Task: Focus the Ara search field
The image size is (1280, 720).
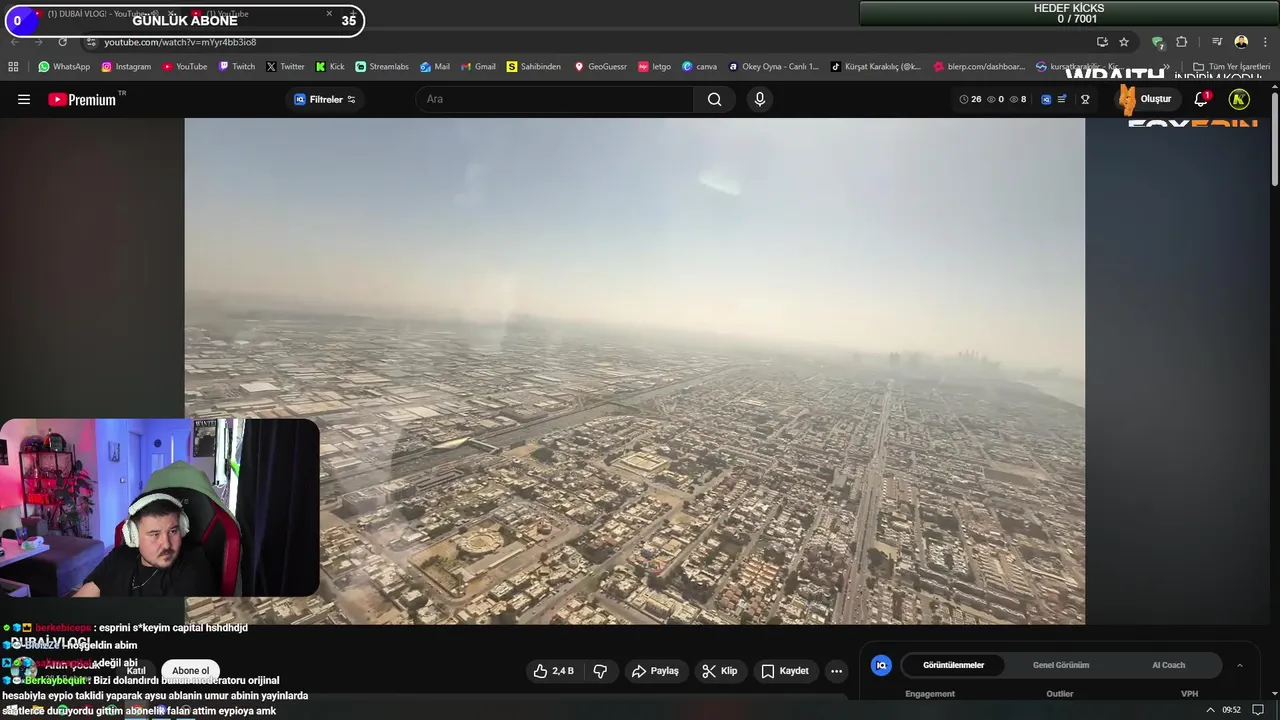Action: [555, 99]
